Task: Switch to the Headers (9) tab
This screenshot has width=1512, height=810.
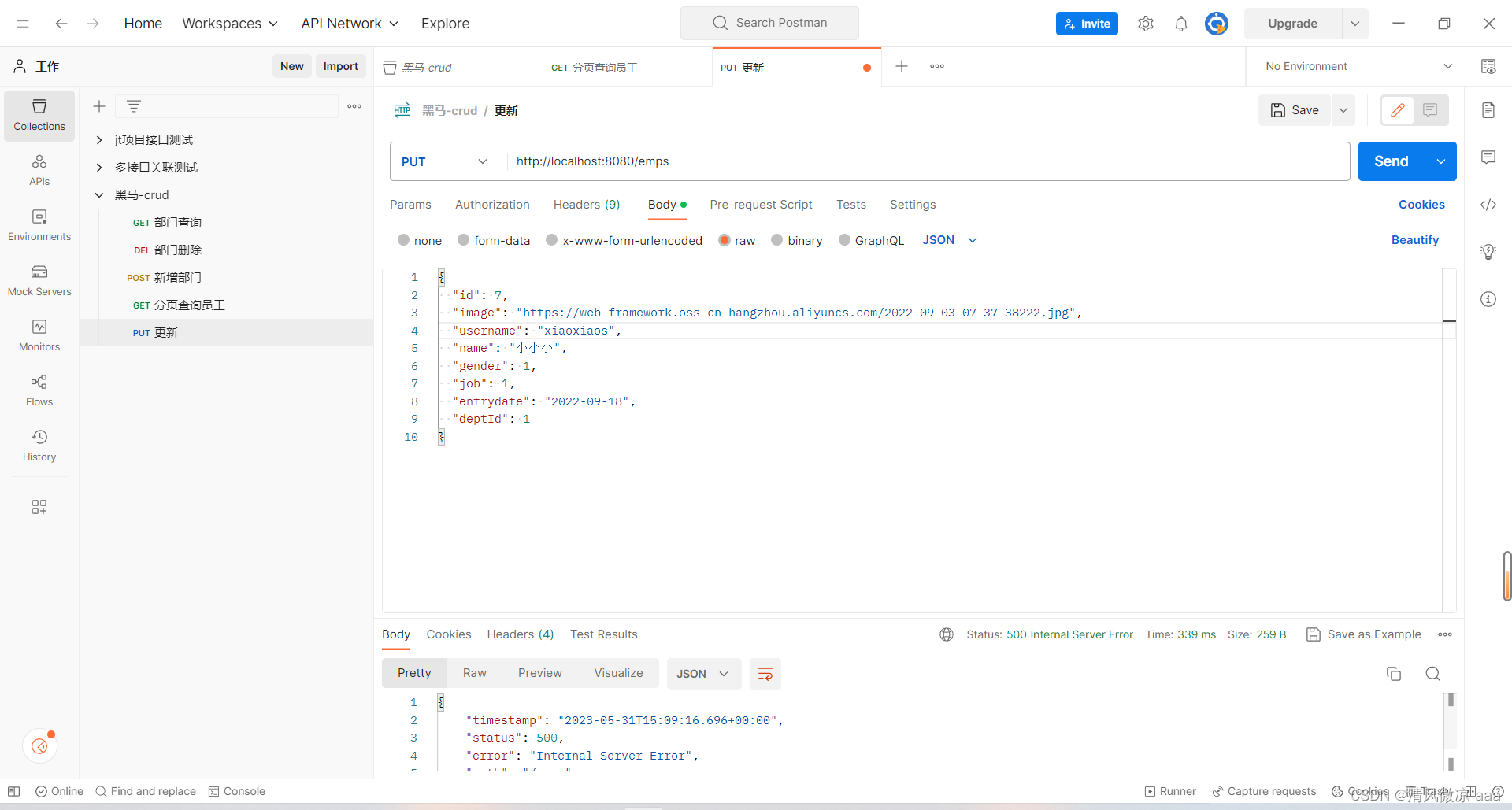Action: [587, 205]
